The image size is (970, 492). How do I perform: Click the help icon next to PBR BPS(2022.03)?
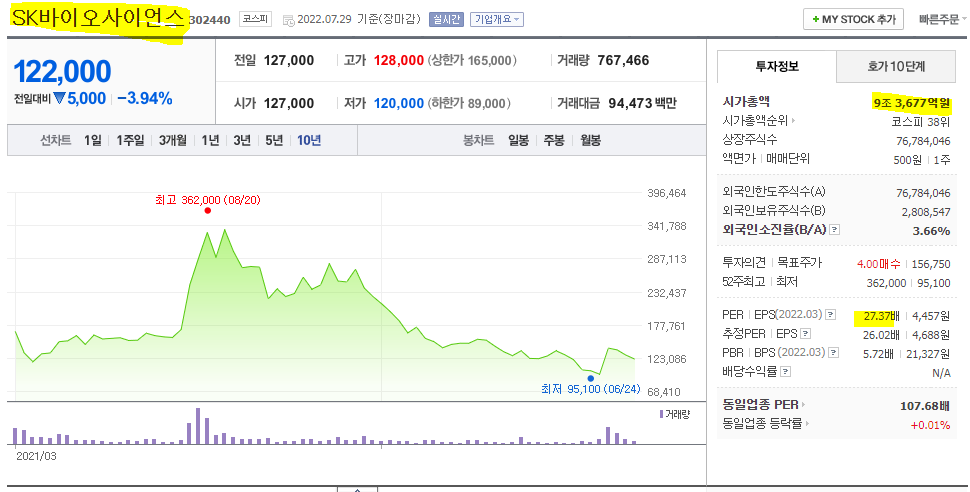833,353
